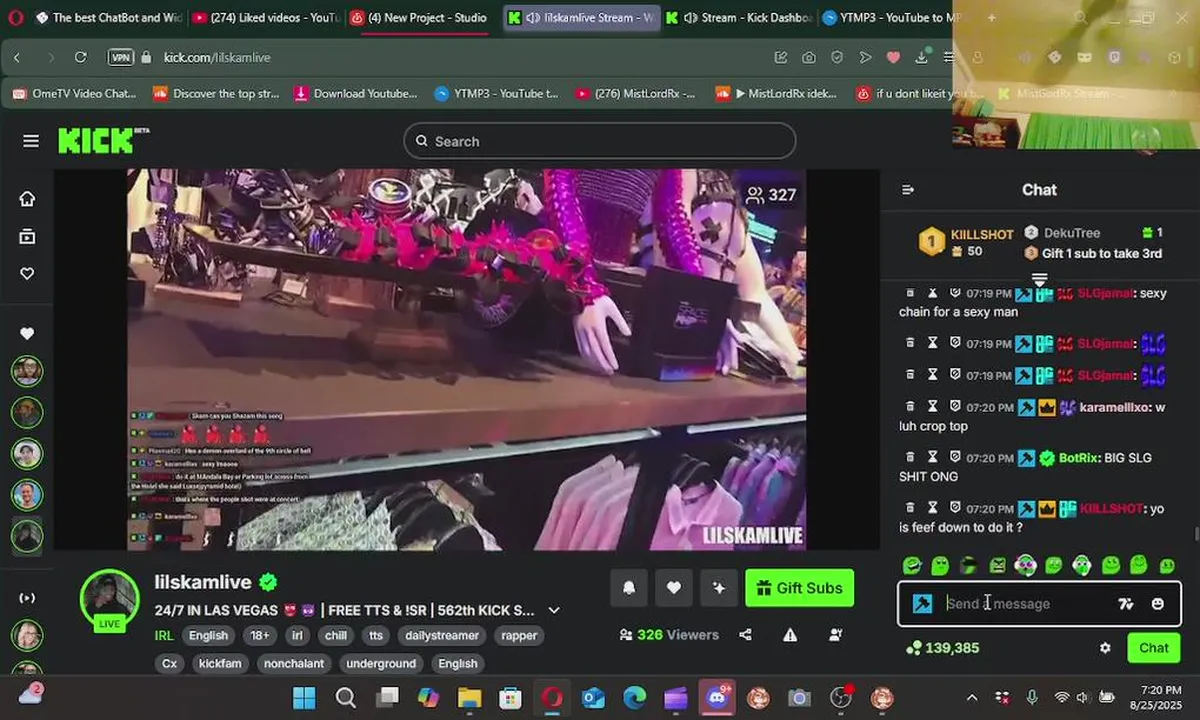Ban KIILLSHOT's chat message via shield icon
Image resolution: width=1200 pixels, height=720 pixels.
955,508
